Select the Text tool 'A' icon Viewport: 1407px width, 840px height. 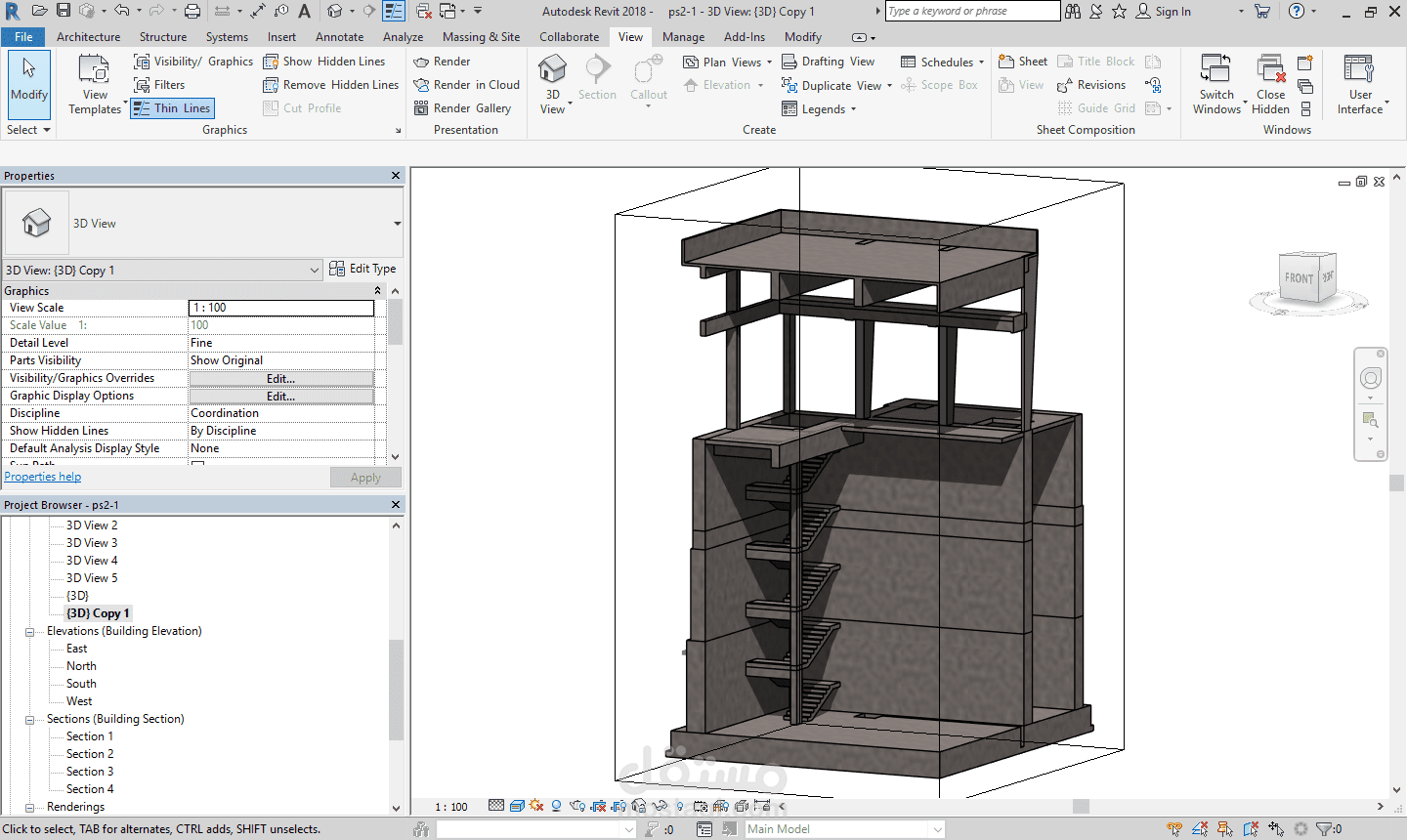[x=305, y=11]
